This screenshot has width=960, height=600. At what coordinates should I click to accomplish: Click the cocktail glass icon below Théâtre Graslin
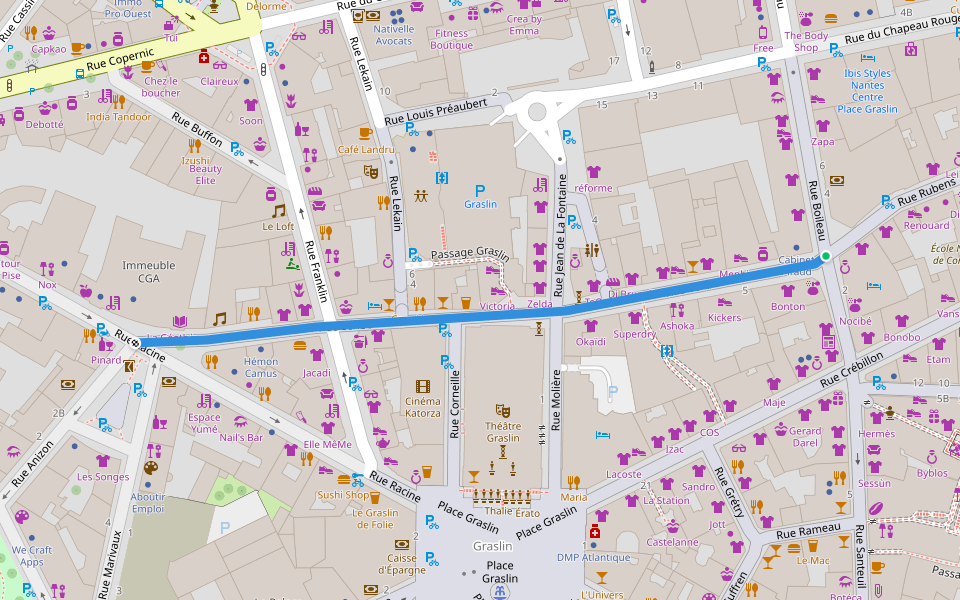(473, 475)
